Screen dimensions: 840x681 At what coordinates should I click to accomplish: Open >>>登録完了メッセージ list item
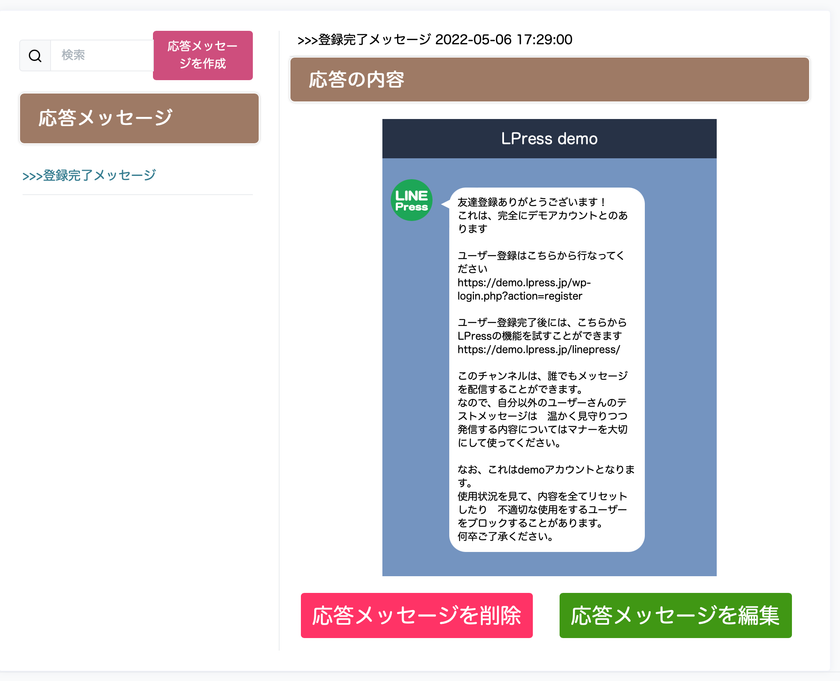click(89, 175)
